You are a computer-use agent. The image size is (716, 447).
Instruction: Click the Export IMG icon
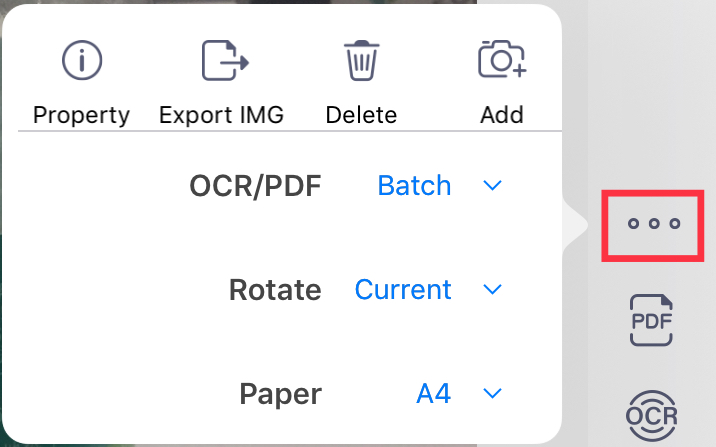pos(223,61)
